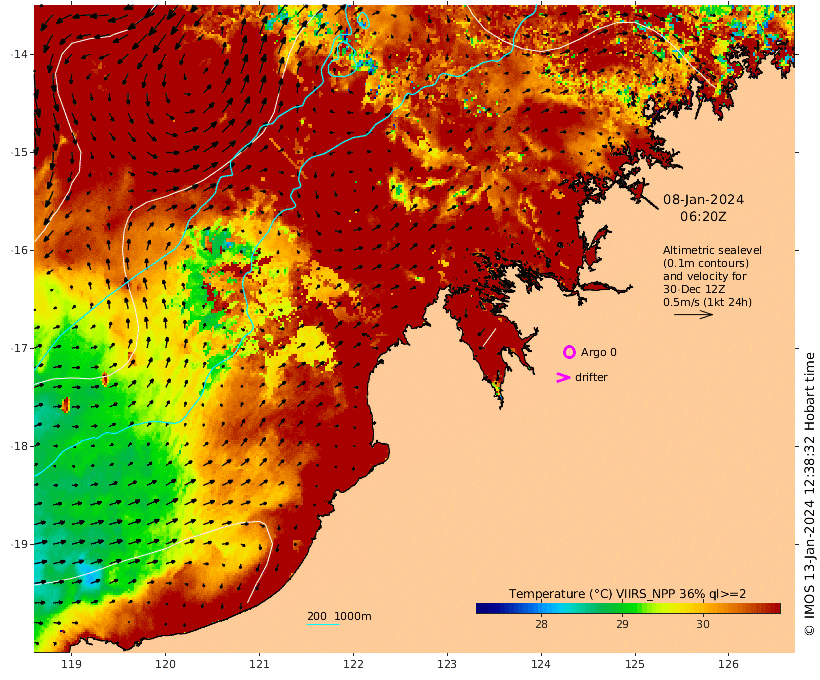Click the longitude axis label 126
Viewport: 820px width, 680px height.
728,664
